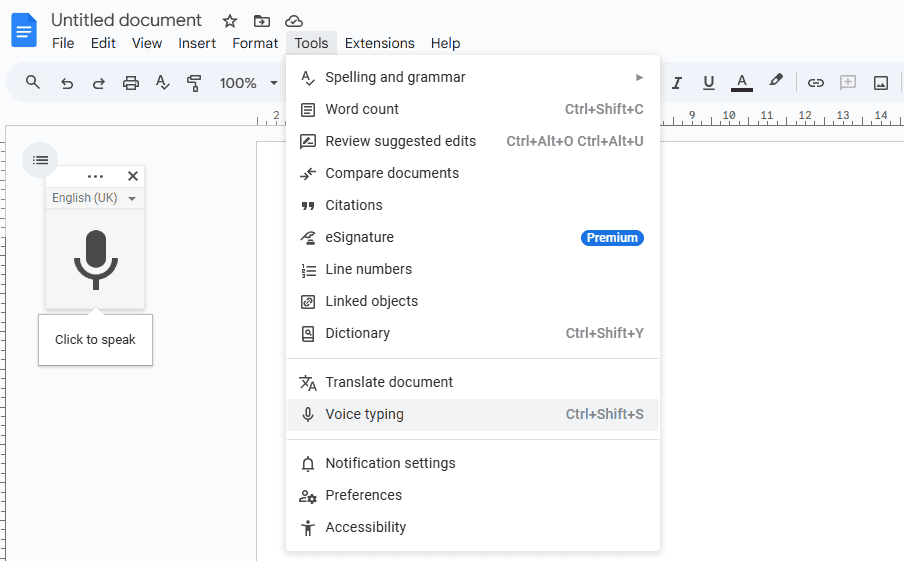Screen dimensions: 904x561
Task: Click the Untitled document title field
Action: click(127, 20)
